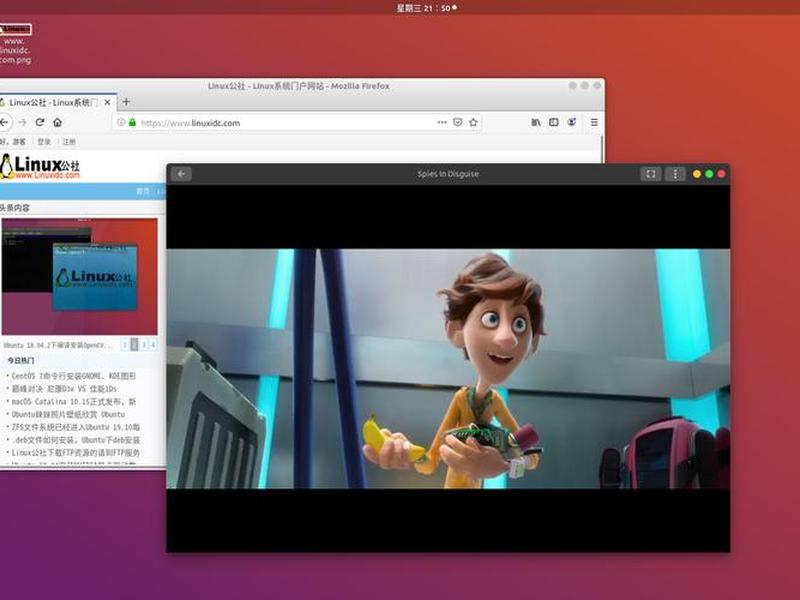Open the Firefox Library icon
Screen dimensions: 800x600
click(536, 122)
